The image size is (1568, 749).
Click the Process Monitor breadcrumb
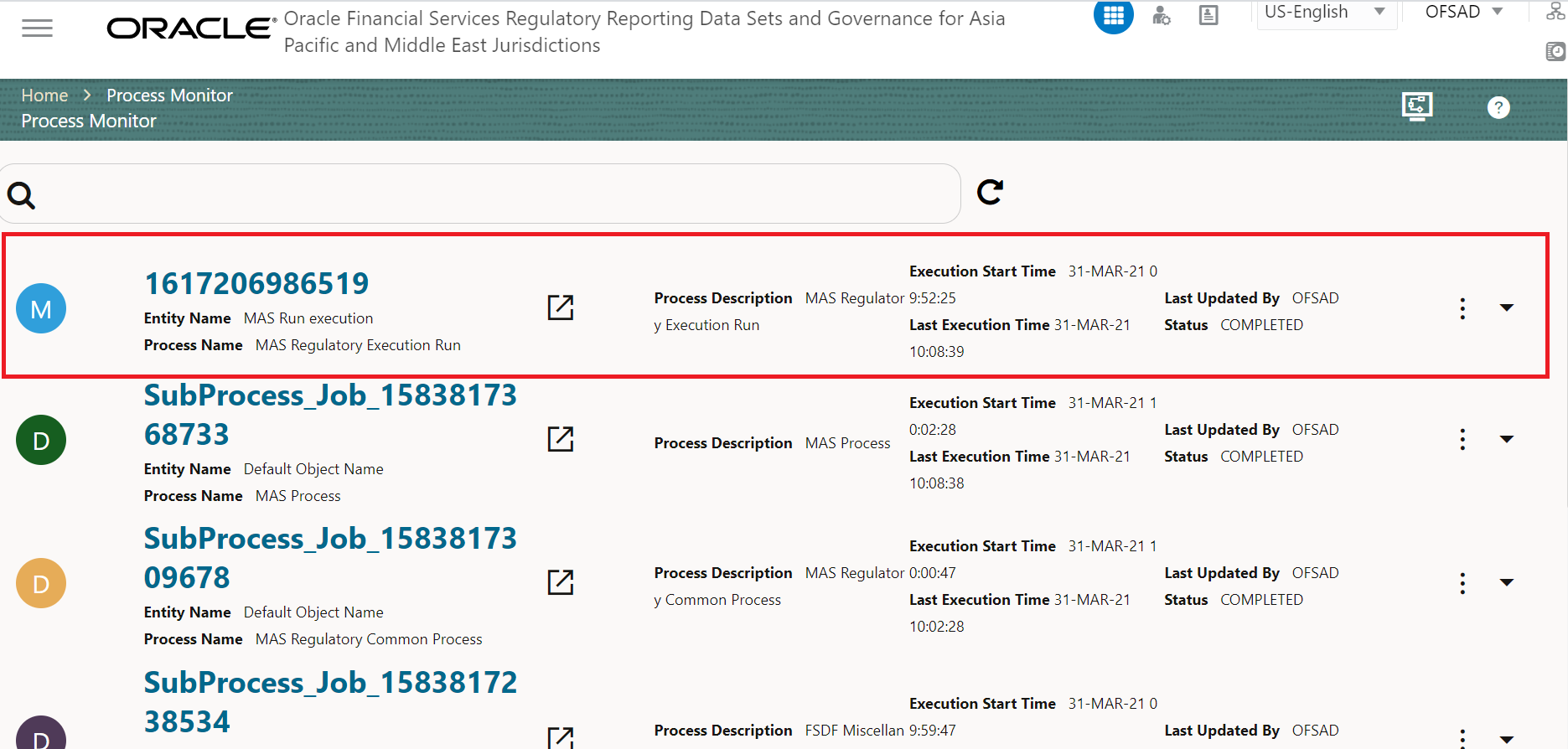[169, 96]
